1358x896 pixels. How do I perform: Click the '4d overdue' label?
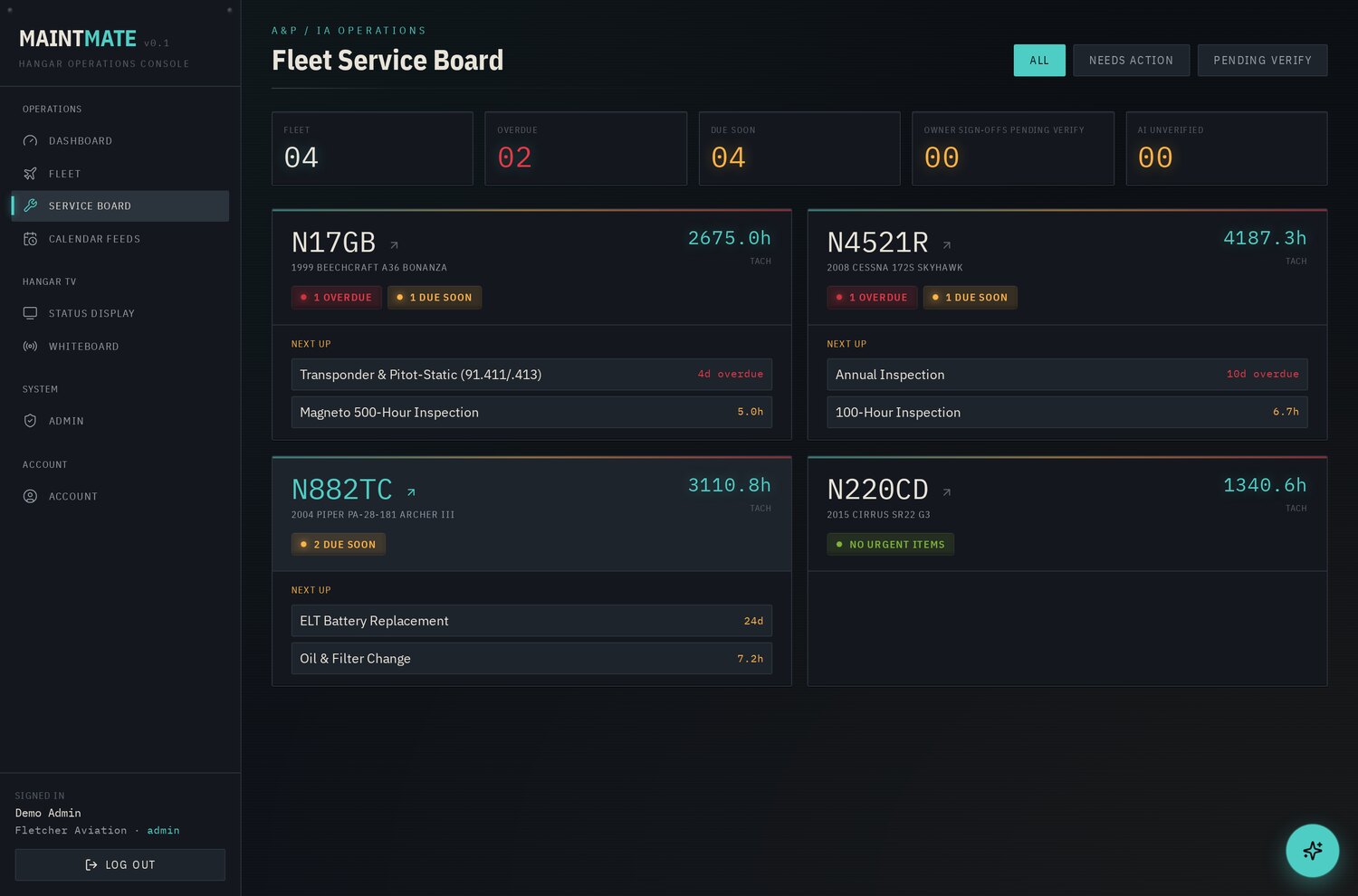click(730, 374)
